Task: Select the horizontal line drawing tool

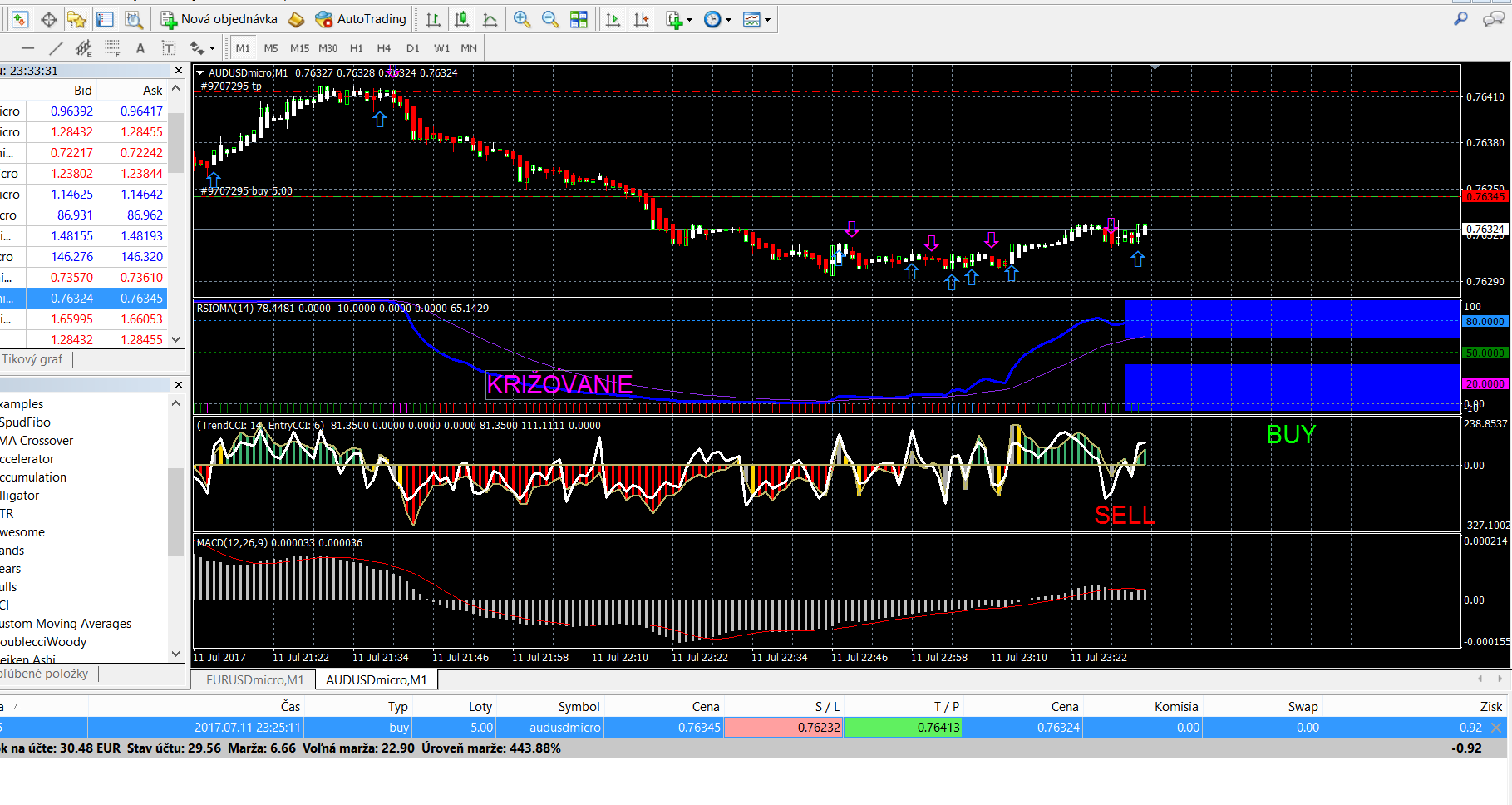Action: 27,48
